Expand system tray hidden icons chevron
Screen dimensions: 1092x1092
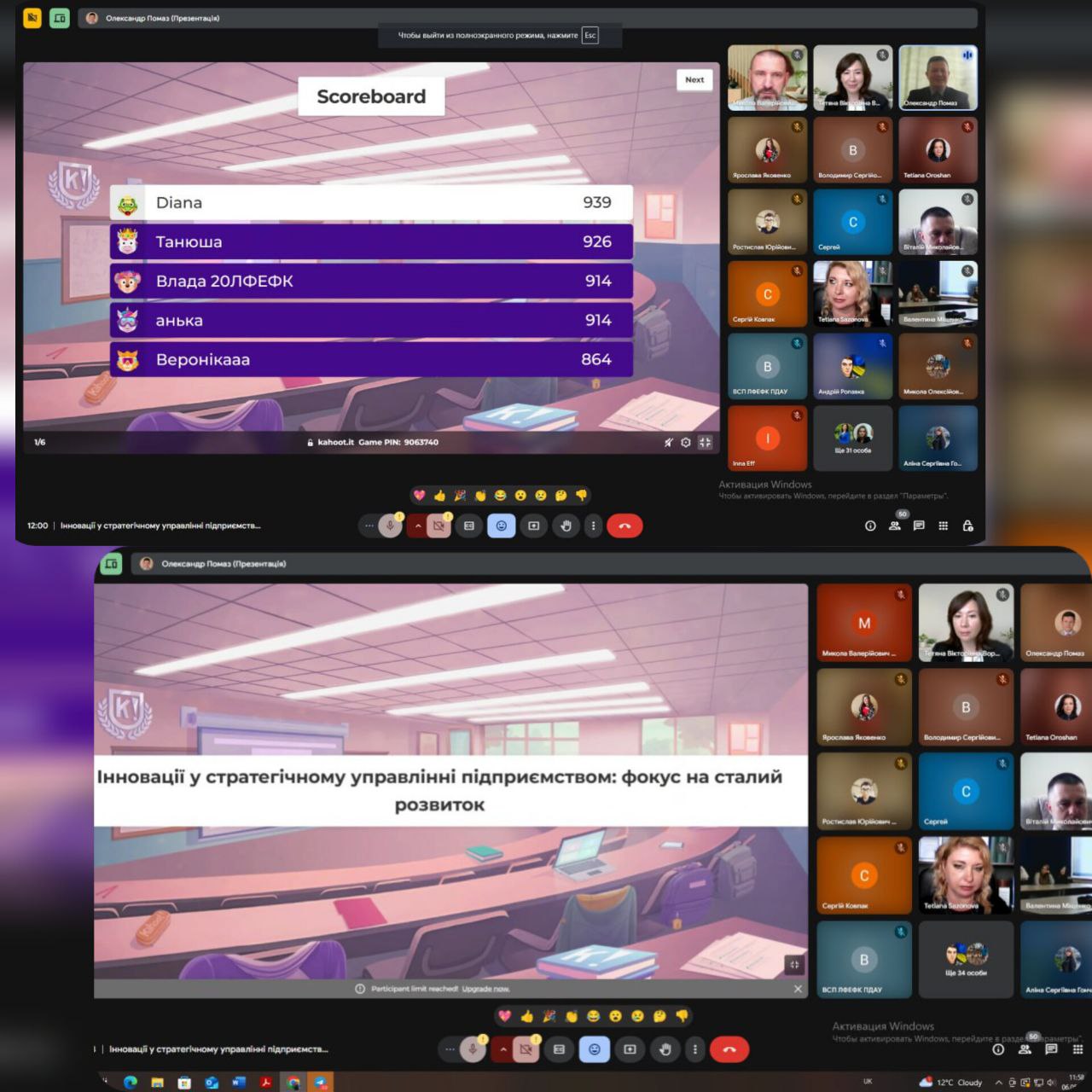tap(998, 1082)
